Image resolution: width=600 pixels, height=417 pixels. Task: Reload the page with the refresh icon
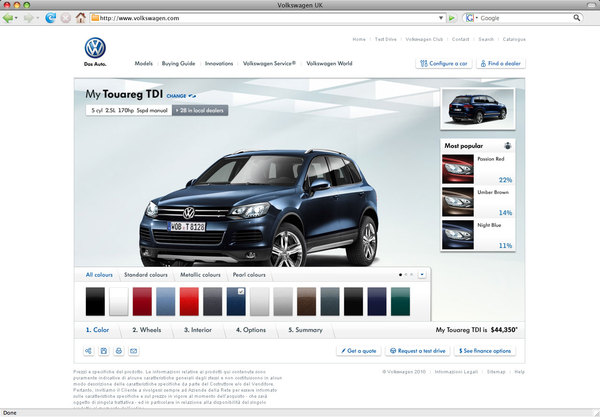pyautogui.click(x=52, y=18)
